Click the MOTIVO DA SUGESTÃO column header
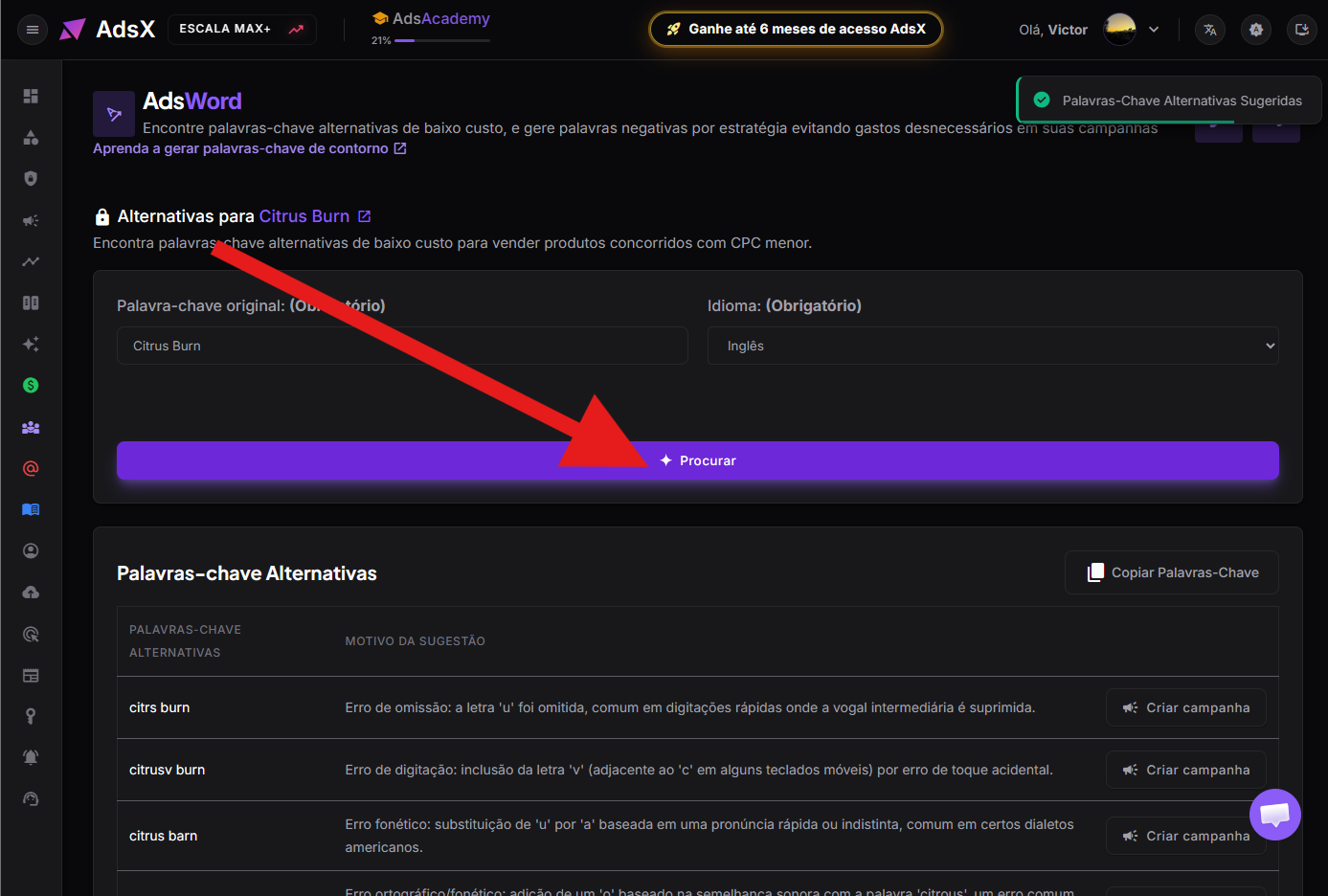This screenshot has width=1328, height=896. pyautogui.click(x=416, y=641)
